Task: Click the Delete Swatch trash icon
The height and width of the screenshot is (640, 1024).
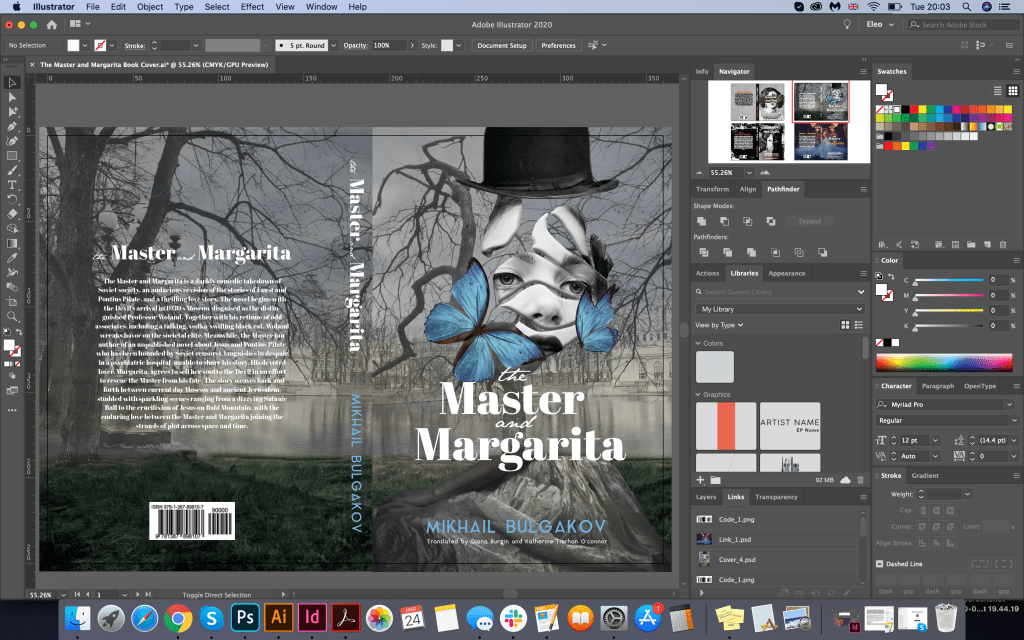Action: [x=1003, y=244]
